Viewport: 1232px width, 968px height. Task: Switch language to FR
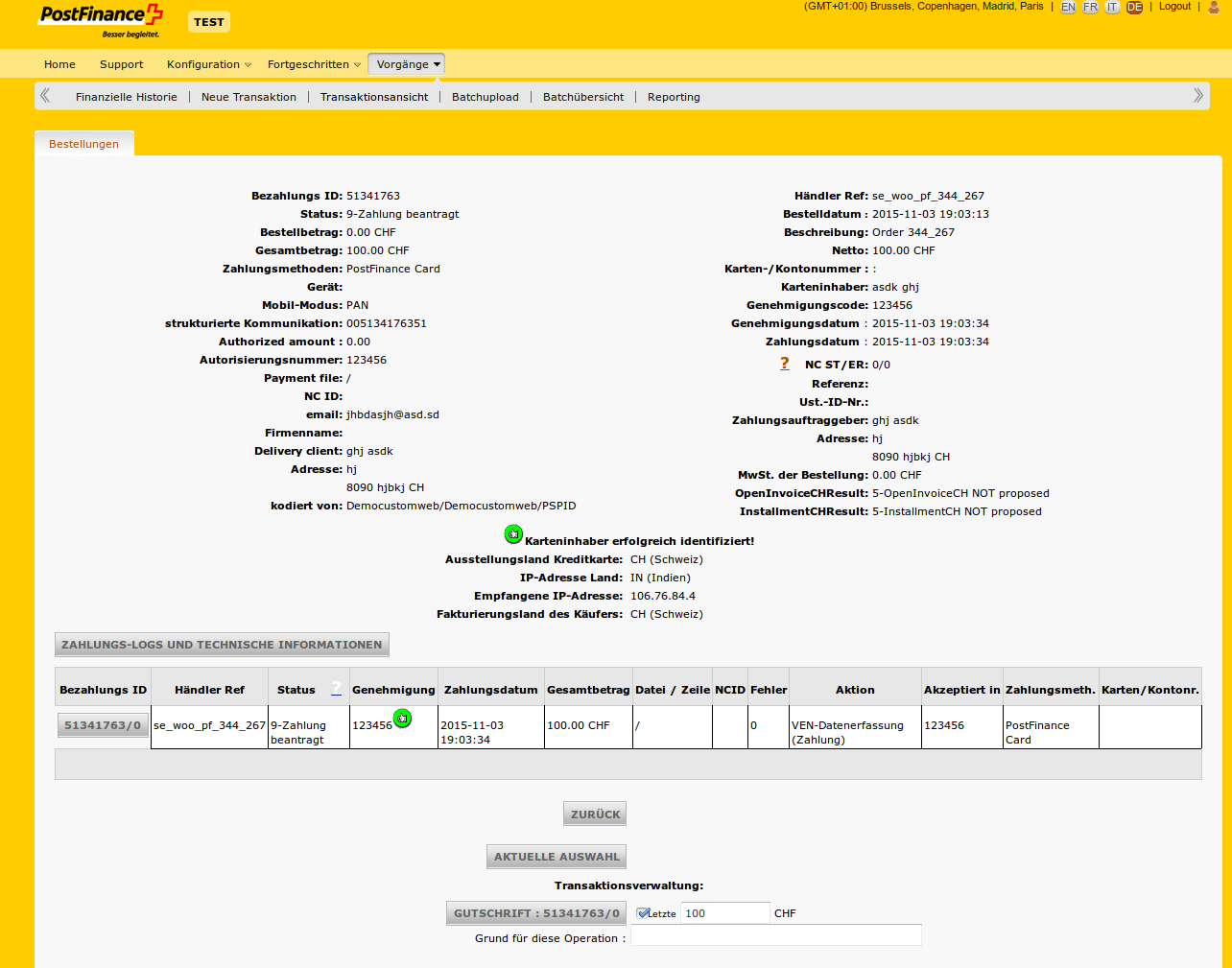click(x=1090, y=7)
